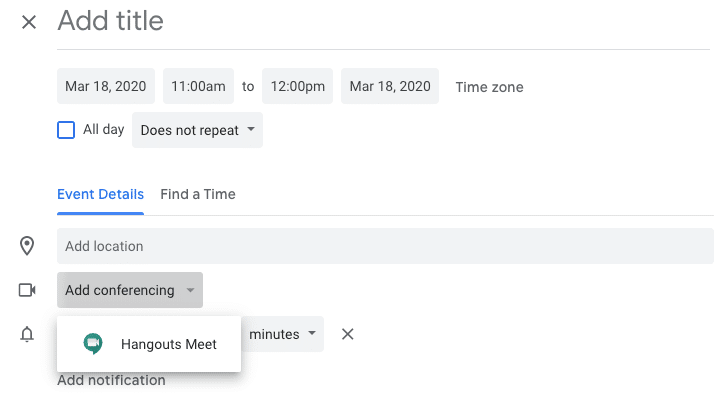Select Hangouts Meet from the conferencing menu
Screen dimensions: 714x400
pyautogui.click(x=150, y=344)
